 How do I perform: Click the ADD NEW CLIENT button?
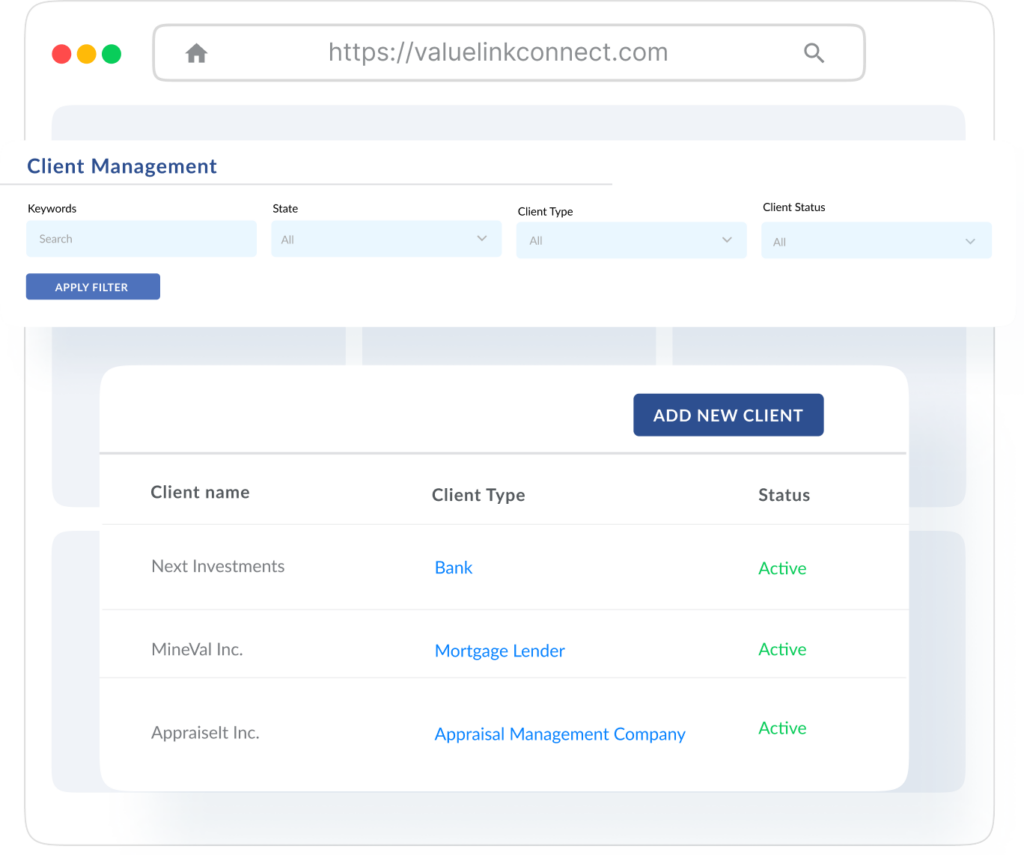coord(728,414)
